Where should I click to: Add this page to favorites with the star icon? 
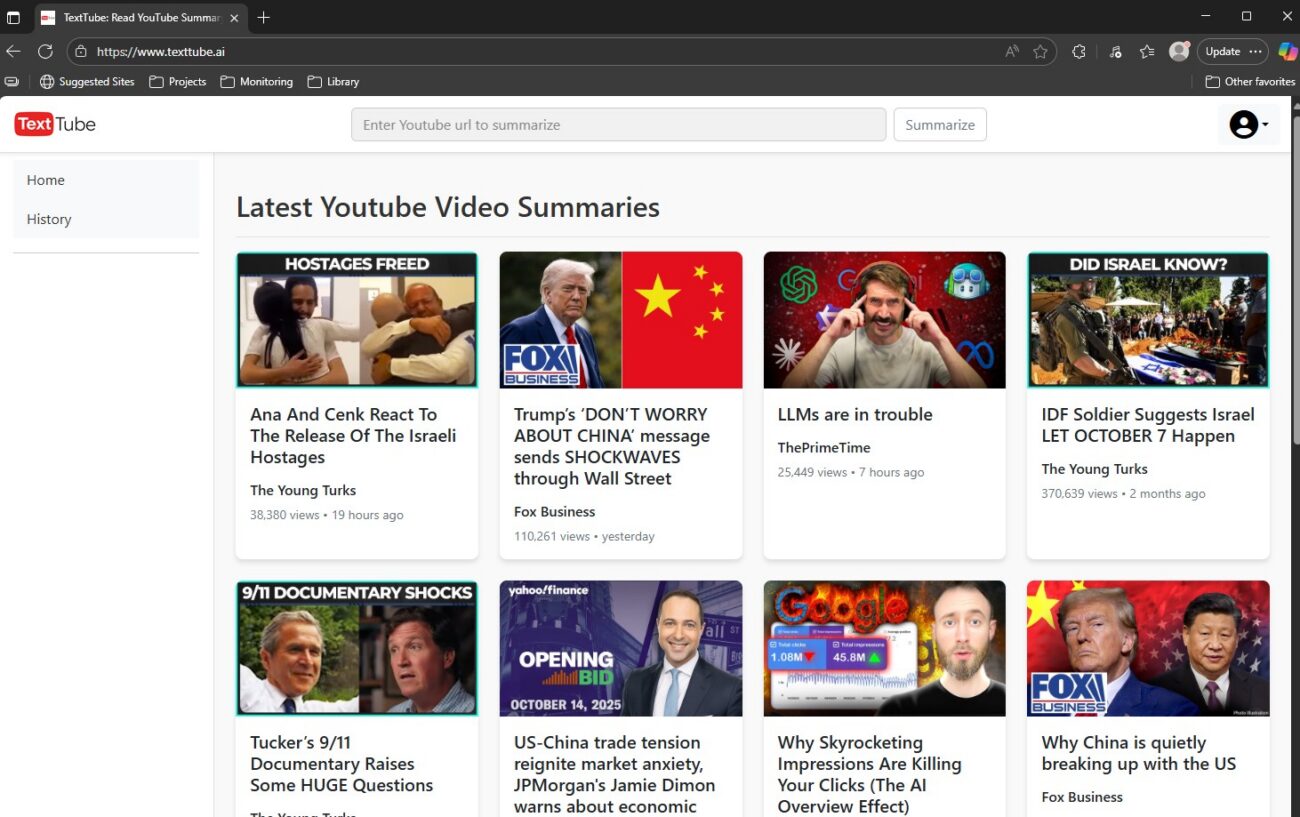pyautogui.click(x=1040, y=51)
